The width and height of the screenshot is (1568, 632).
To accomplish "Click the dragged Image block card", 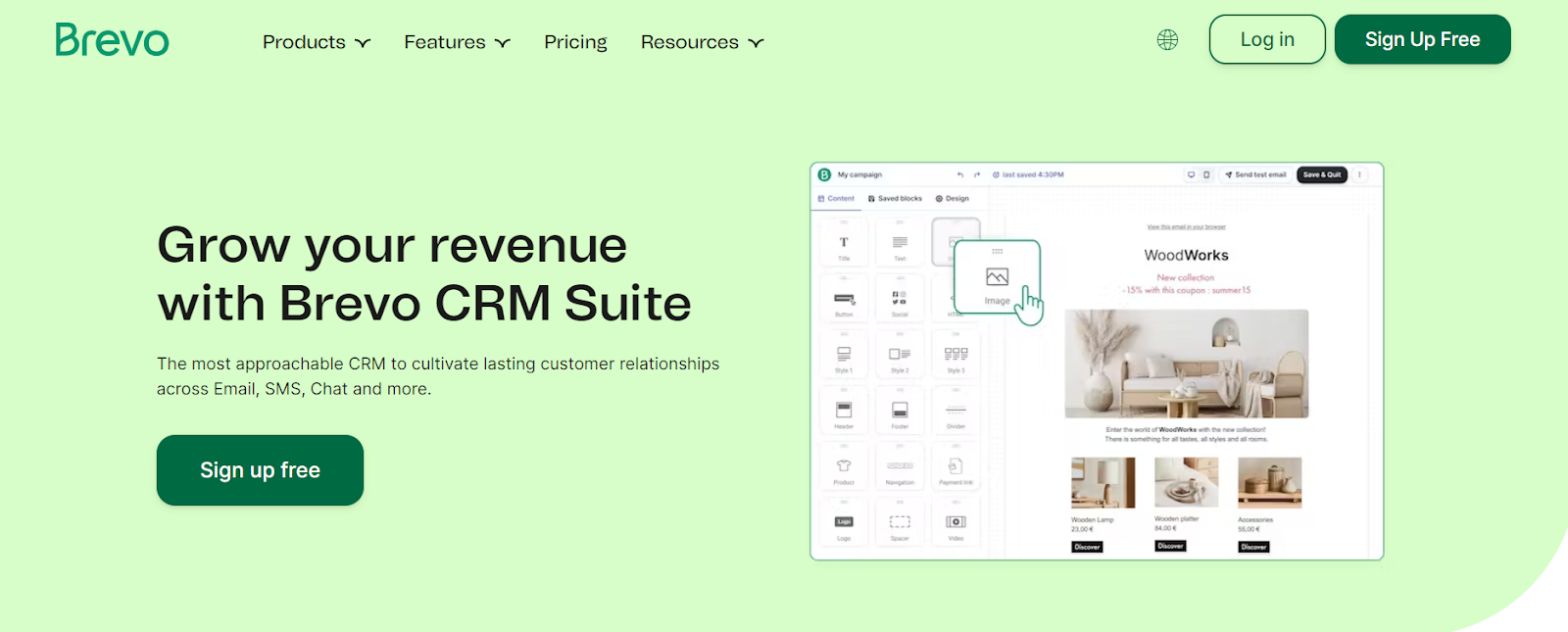I will [997, 278].
